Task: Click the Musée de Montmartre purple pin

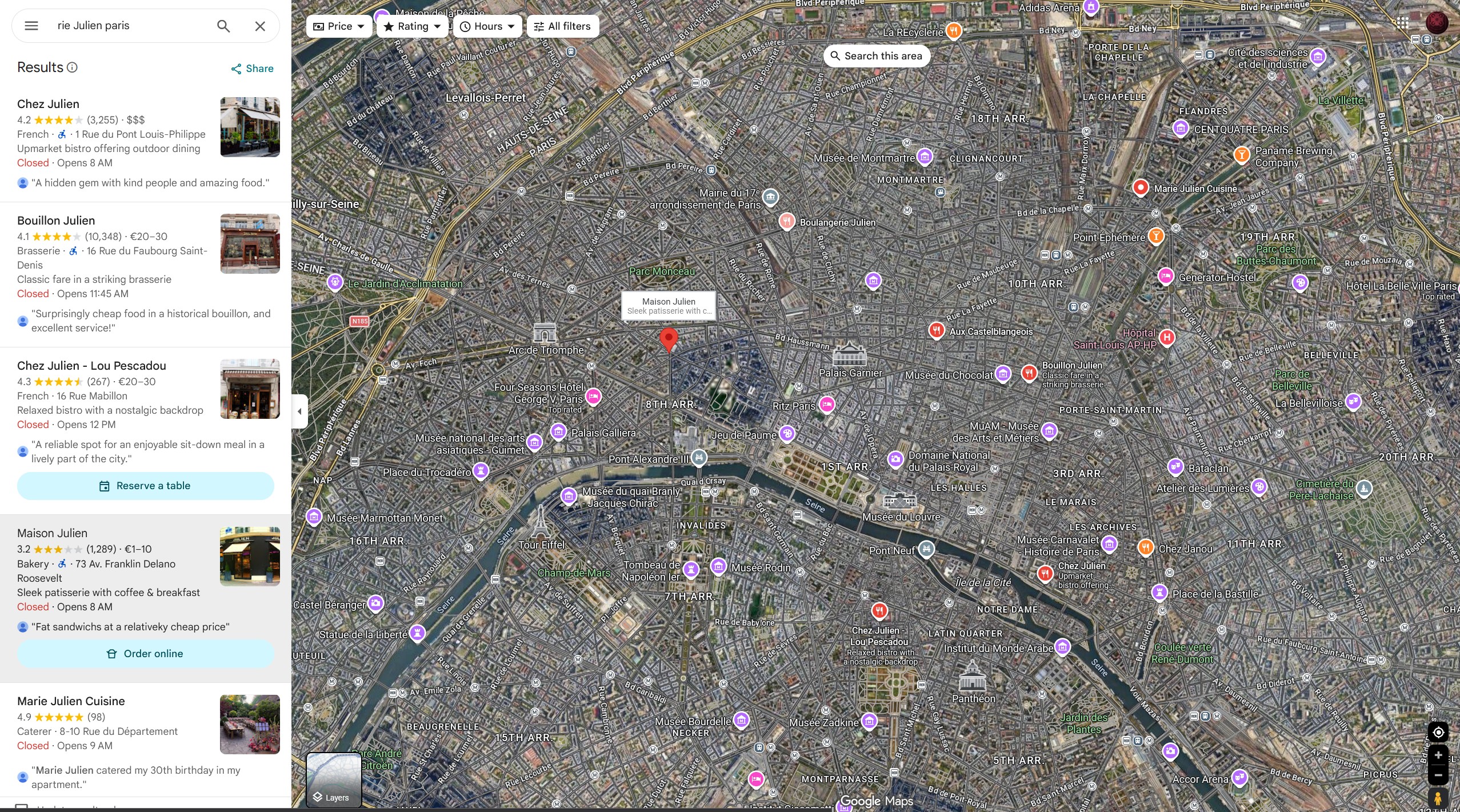Action: click(925, 156)
